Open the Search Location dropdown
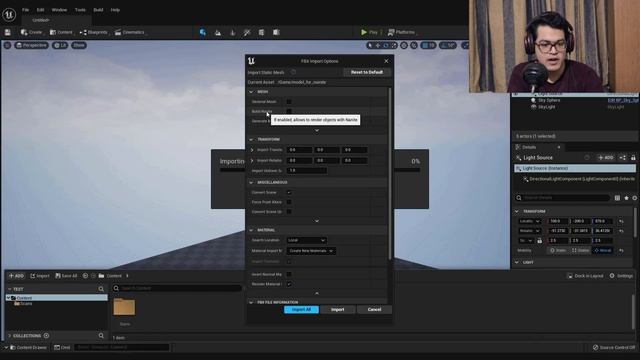Viewport: 640px width, 360px height. coord(307,240)
